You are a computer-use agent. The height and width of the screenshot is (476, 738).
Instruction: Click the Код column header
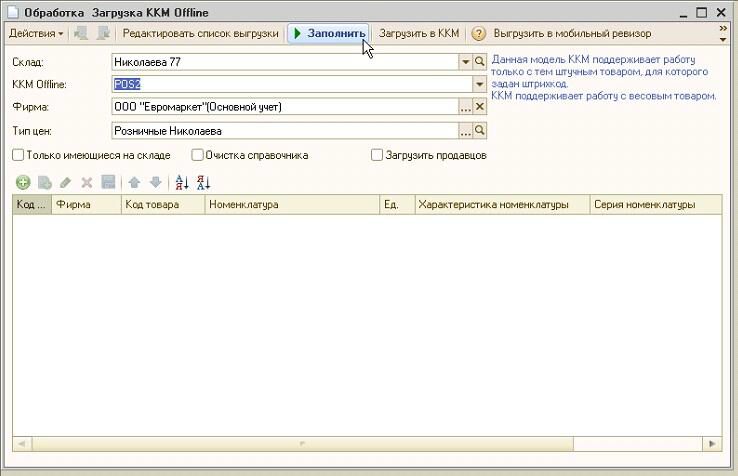pos(32,204)
